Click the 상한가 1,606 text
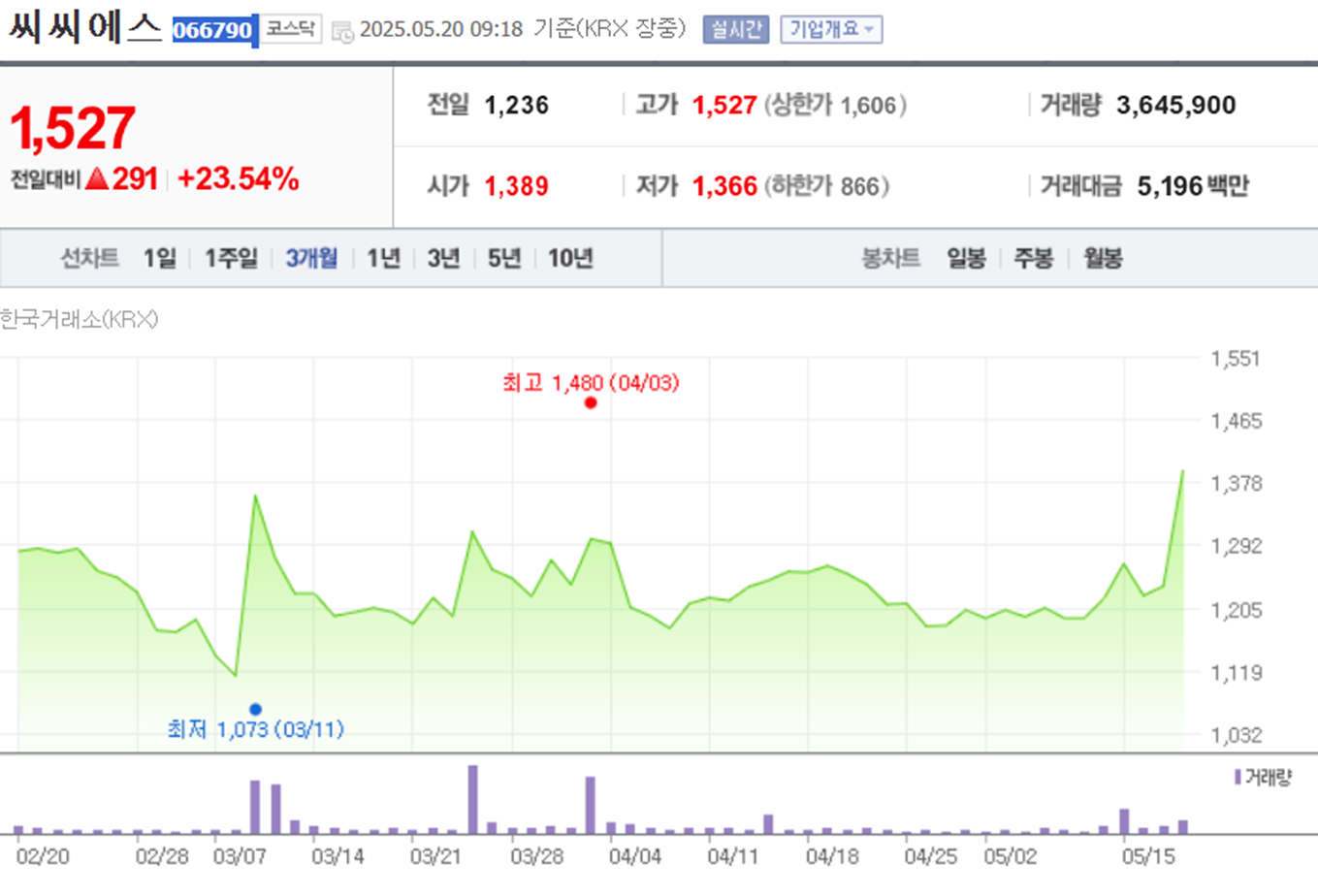This screenshot has height=896, width=1318. [x=836, y=105]
